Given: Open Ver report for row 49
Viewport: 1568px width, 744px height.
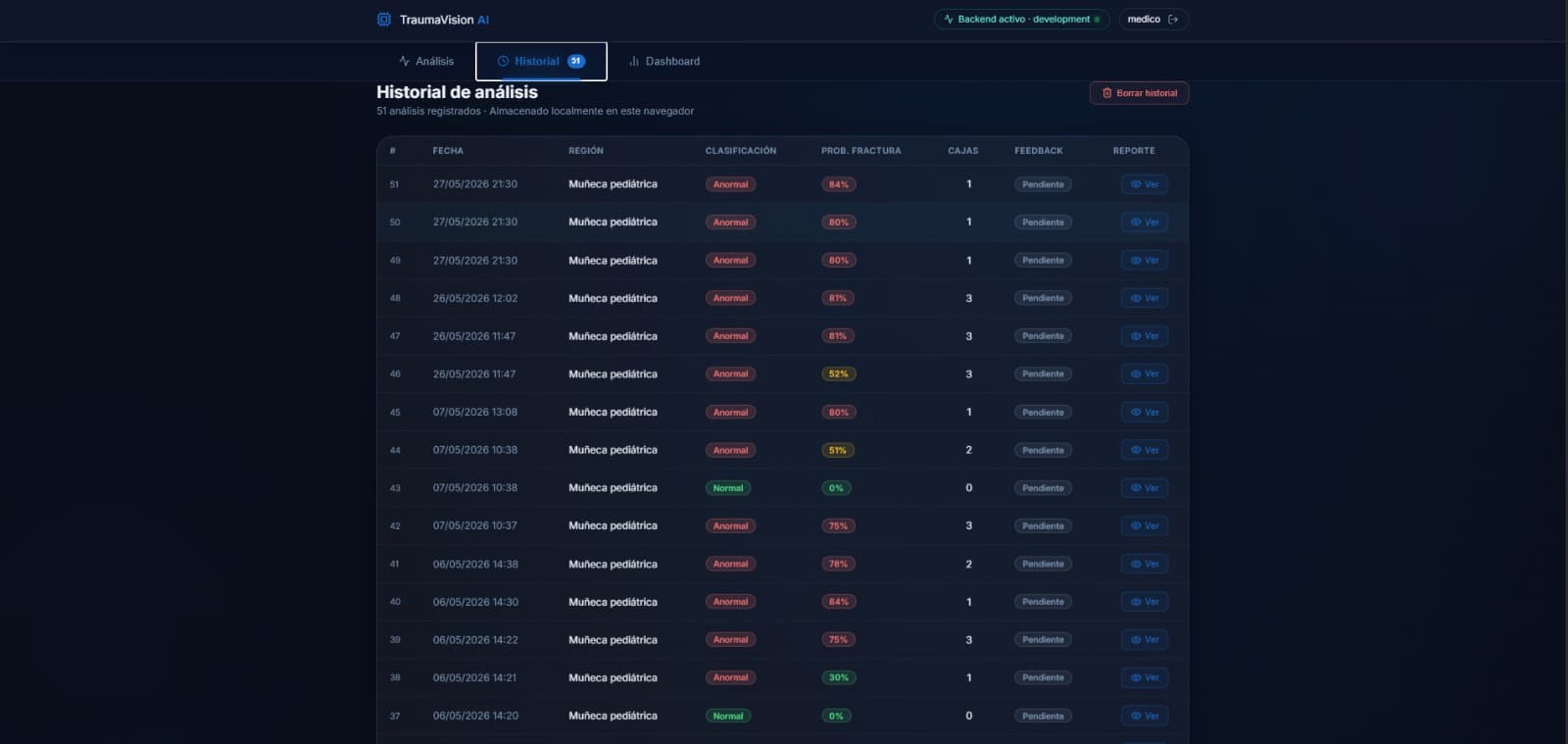Looking at the screenshot, I should click(x=1145, y=261).
